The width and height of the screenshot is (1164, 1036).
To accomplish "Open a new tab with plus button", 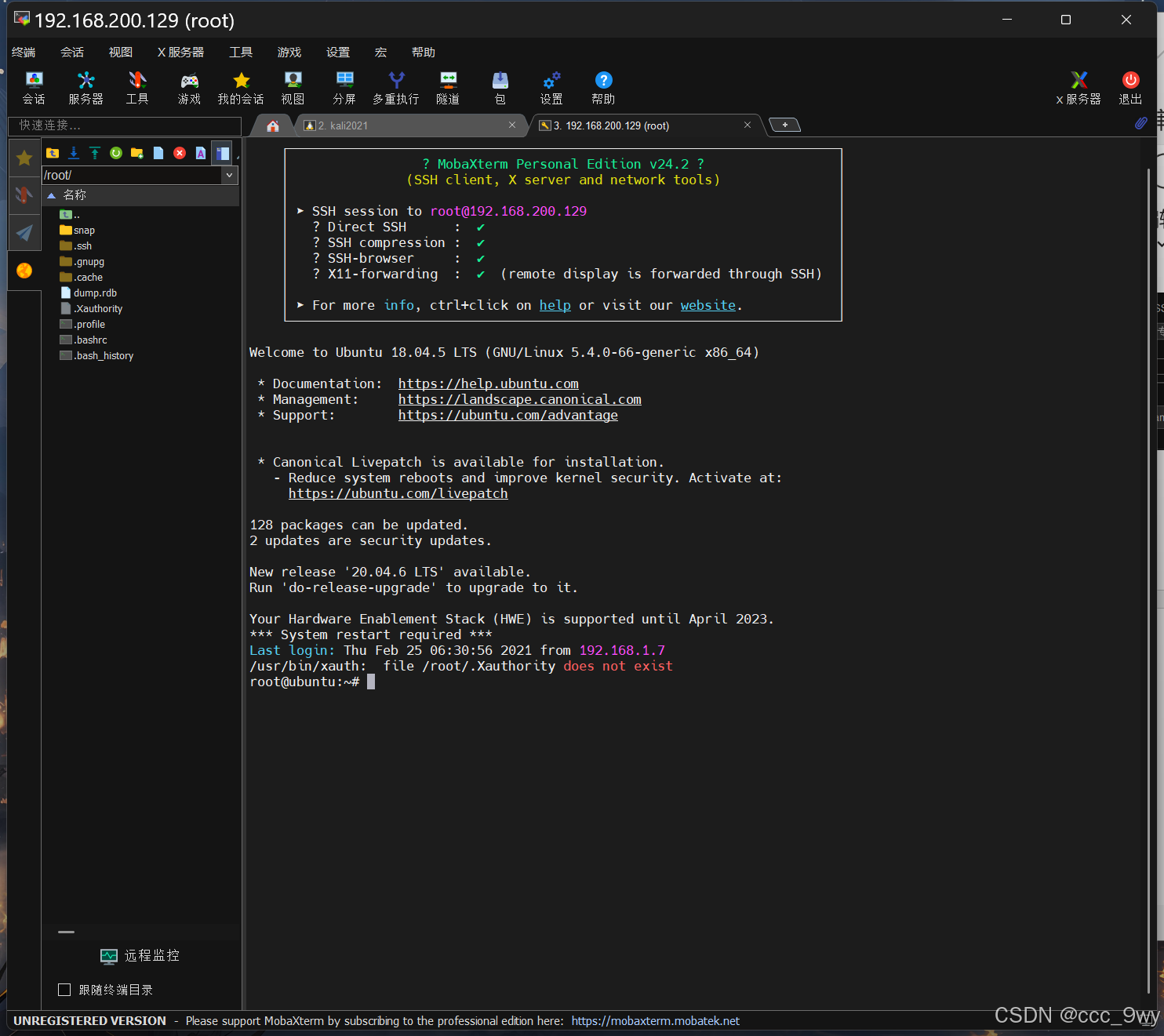I will (784, 125).
